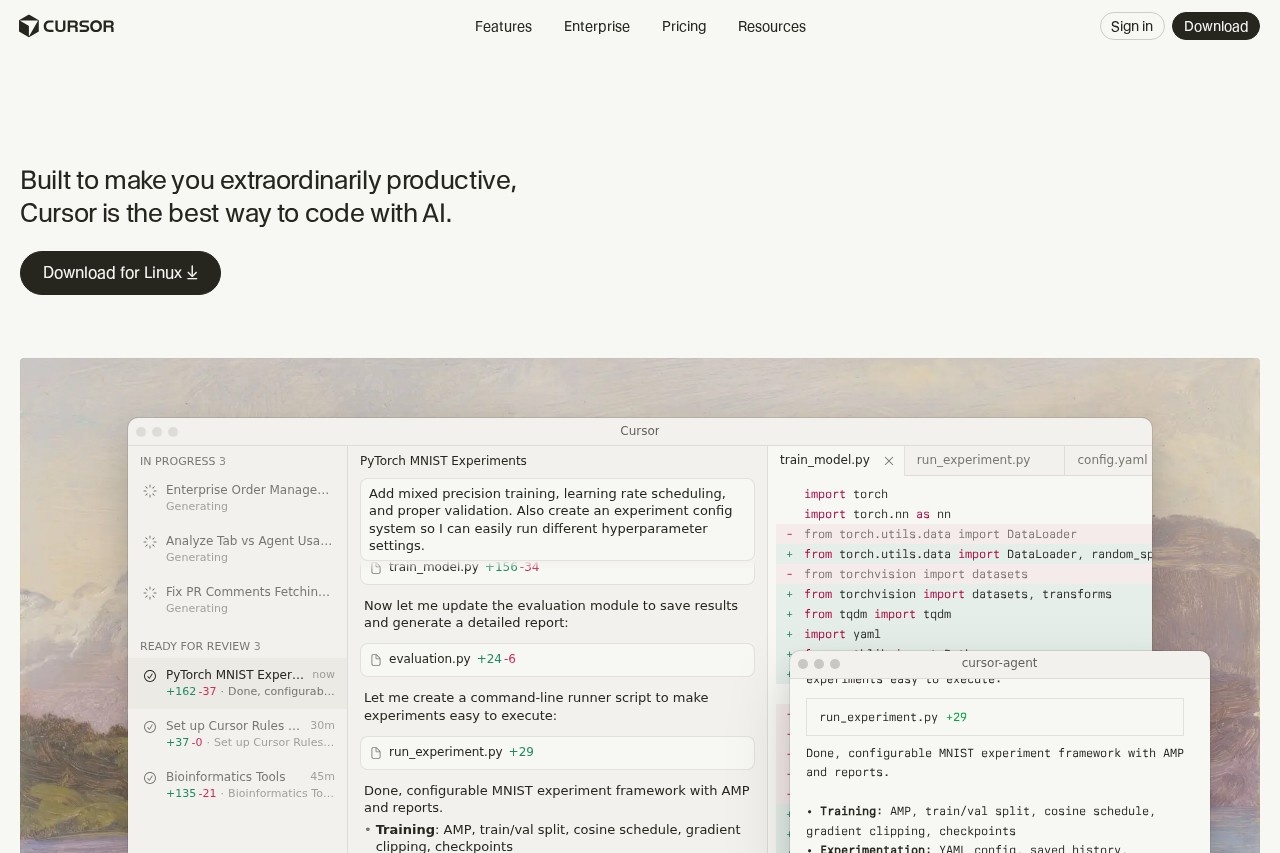Image resolution: width=1280 pixels, height=853 pixels.
Task: Click spinner icon beside Fix PR Comments Fetching
Action: (150, 593)
